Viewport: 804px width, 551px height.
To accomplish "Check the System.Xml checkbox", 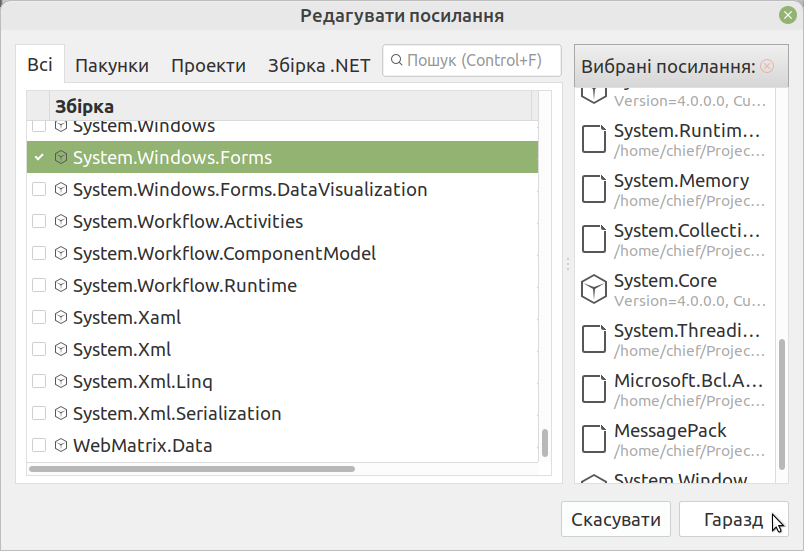I will (39, 350).
